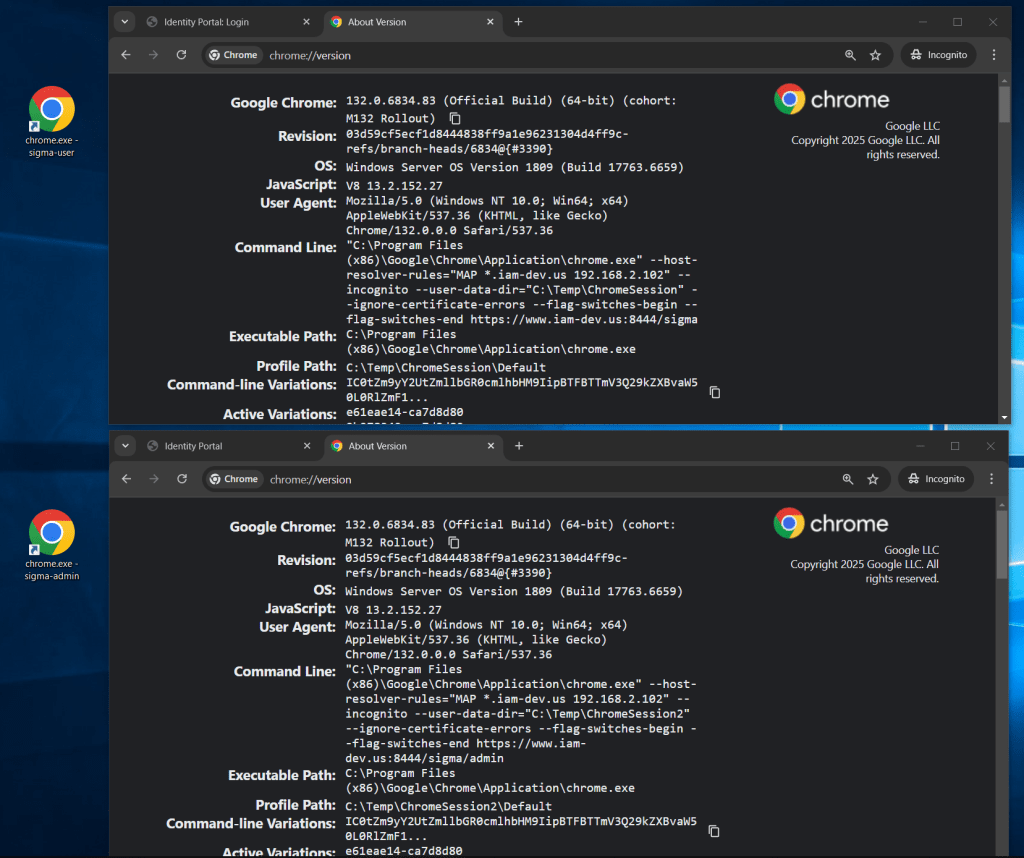Bookmark this page using star in upper window
This screenshot has height=858, width=1024.
[875, 55]
